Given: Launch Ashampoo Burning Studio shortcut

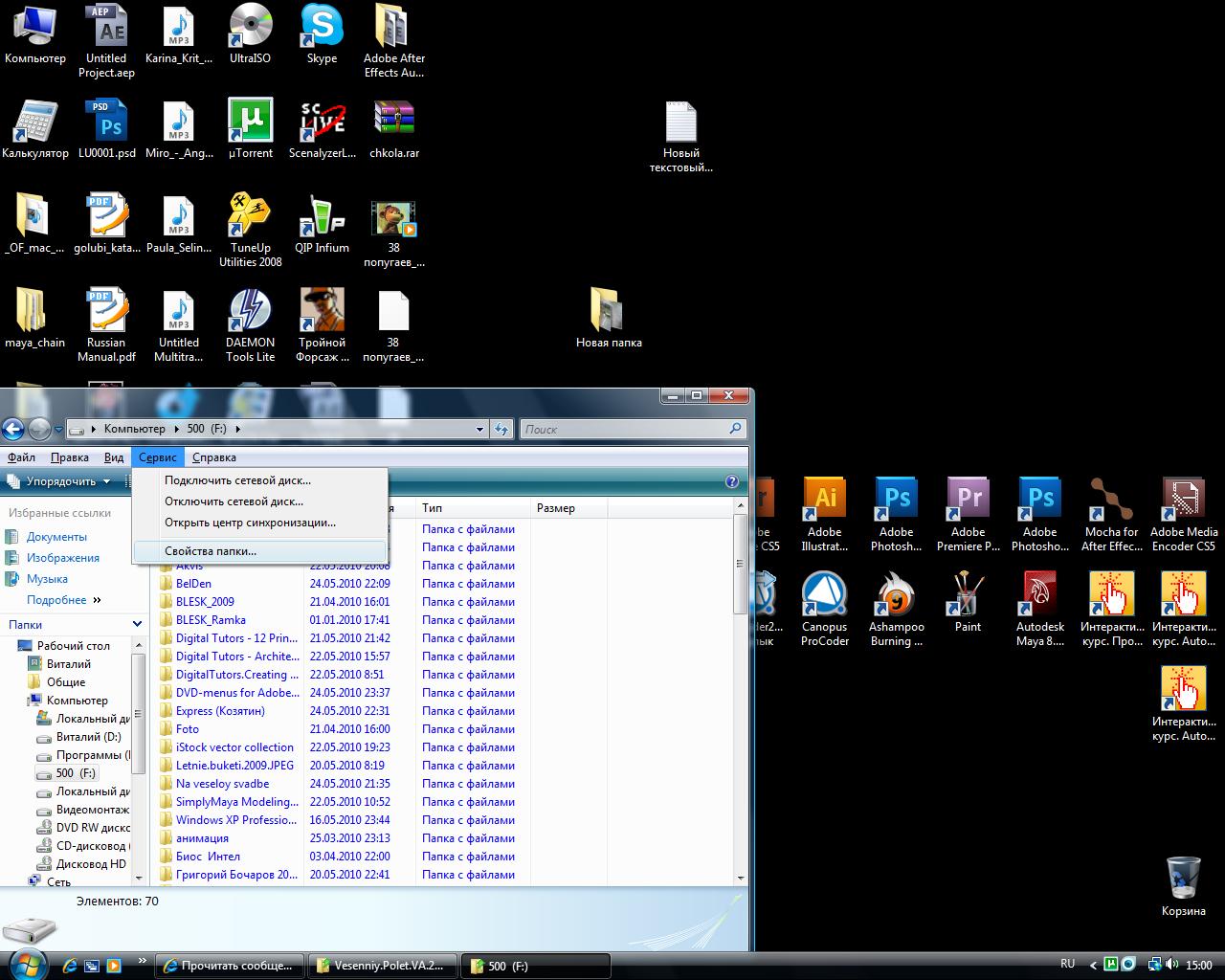Looking at the screenshot, I should tap(896, 610).
